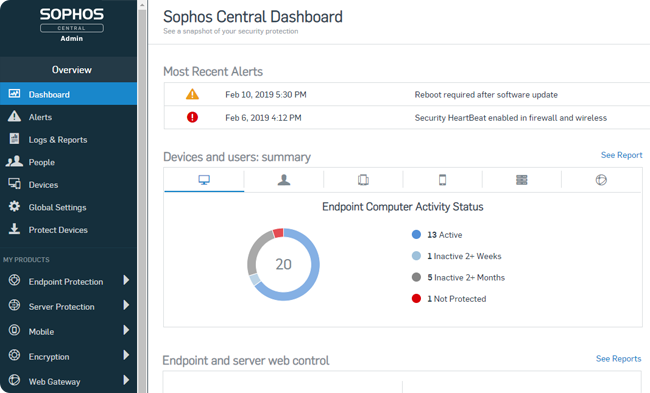Click the sidebar scrollbar up arrow

tap(142, 5)
